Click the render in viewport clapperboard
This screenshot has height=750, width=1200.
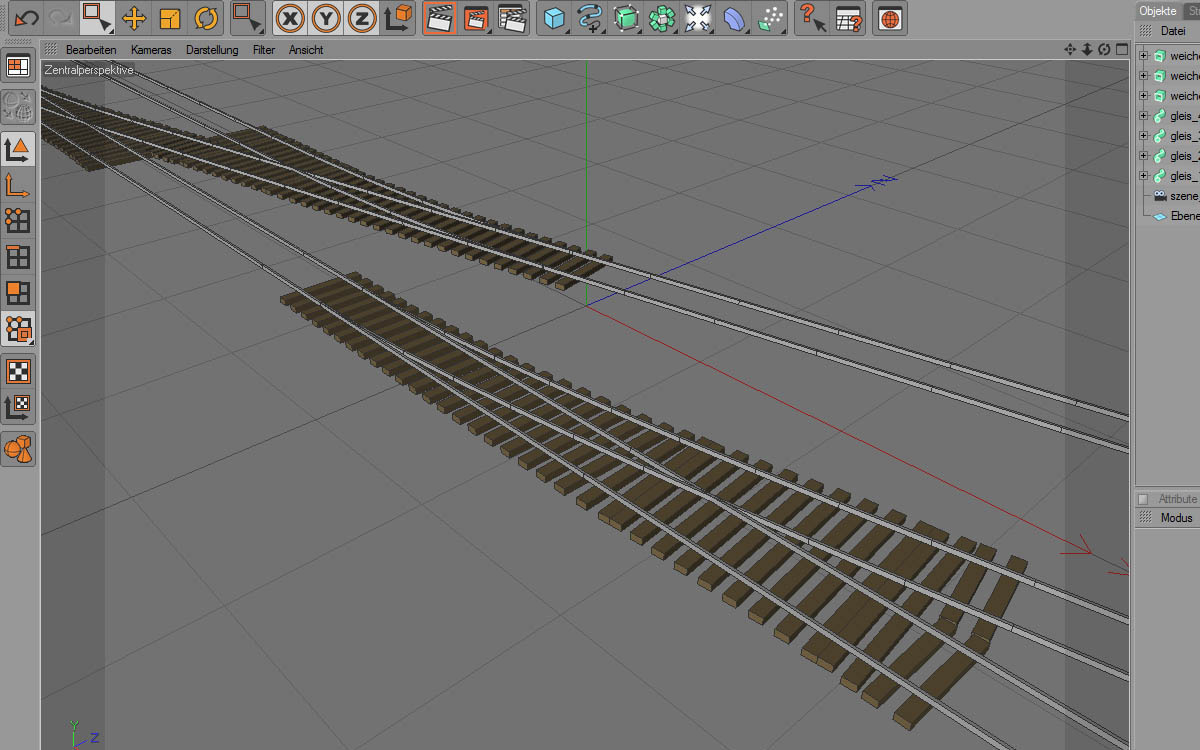pos(439,17)
